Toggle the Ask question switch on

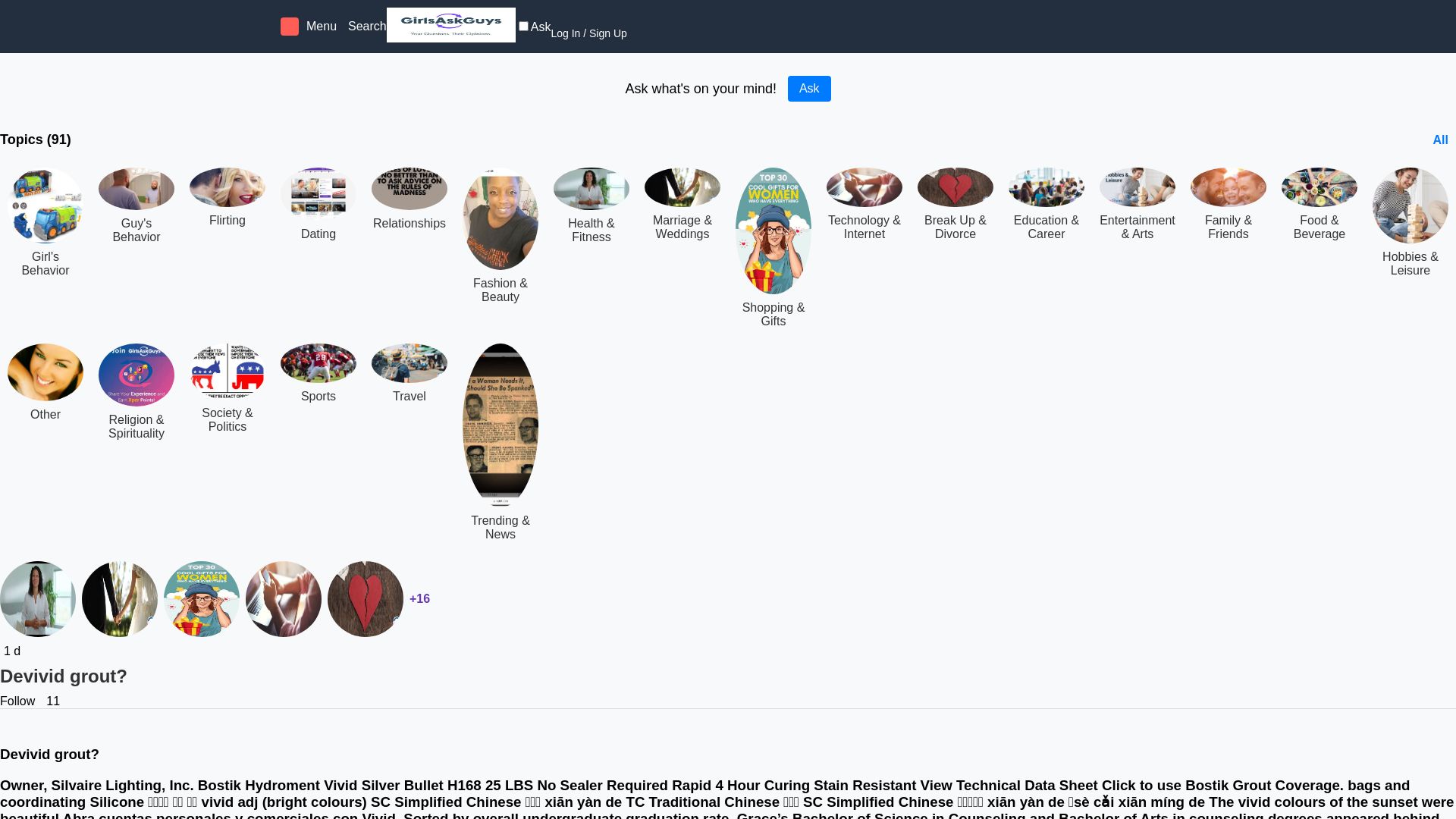tap(524, 26)
